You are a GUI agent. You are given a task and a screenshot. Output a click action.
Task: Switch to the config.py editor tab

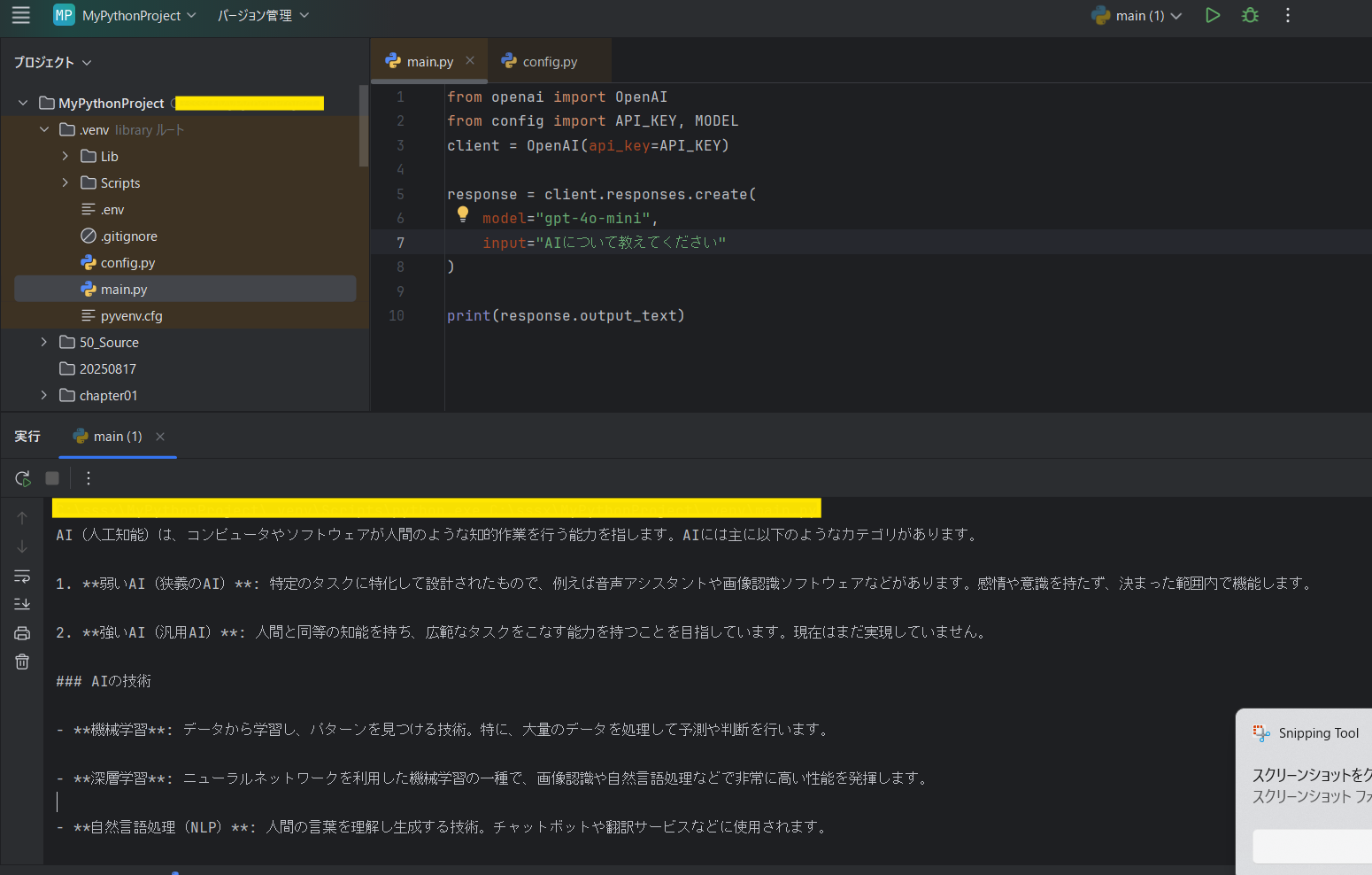click(549, 62)
